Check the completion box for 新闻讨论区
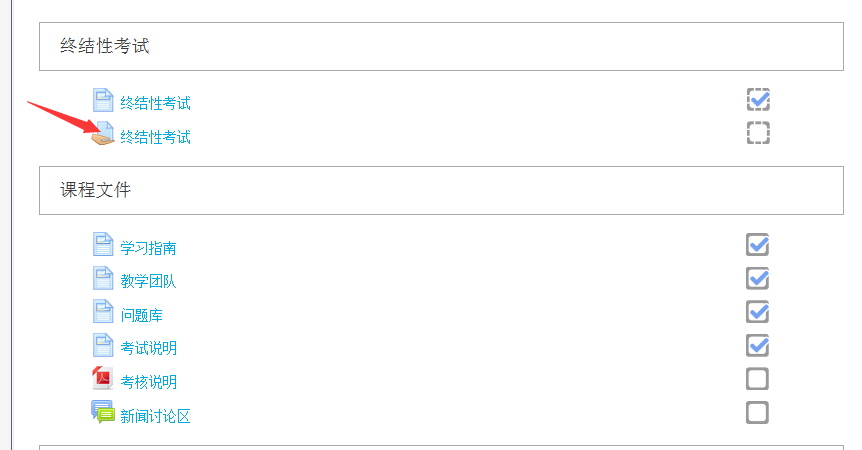862x450 pixels. [x=757, y=413]
